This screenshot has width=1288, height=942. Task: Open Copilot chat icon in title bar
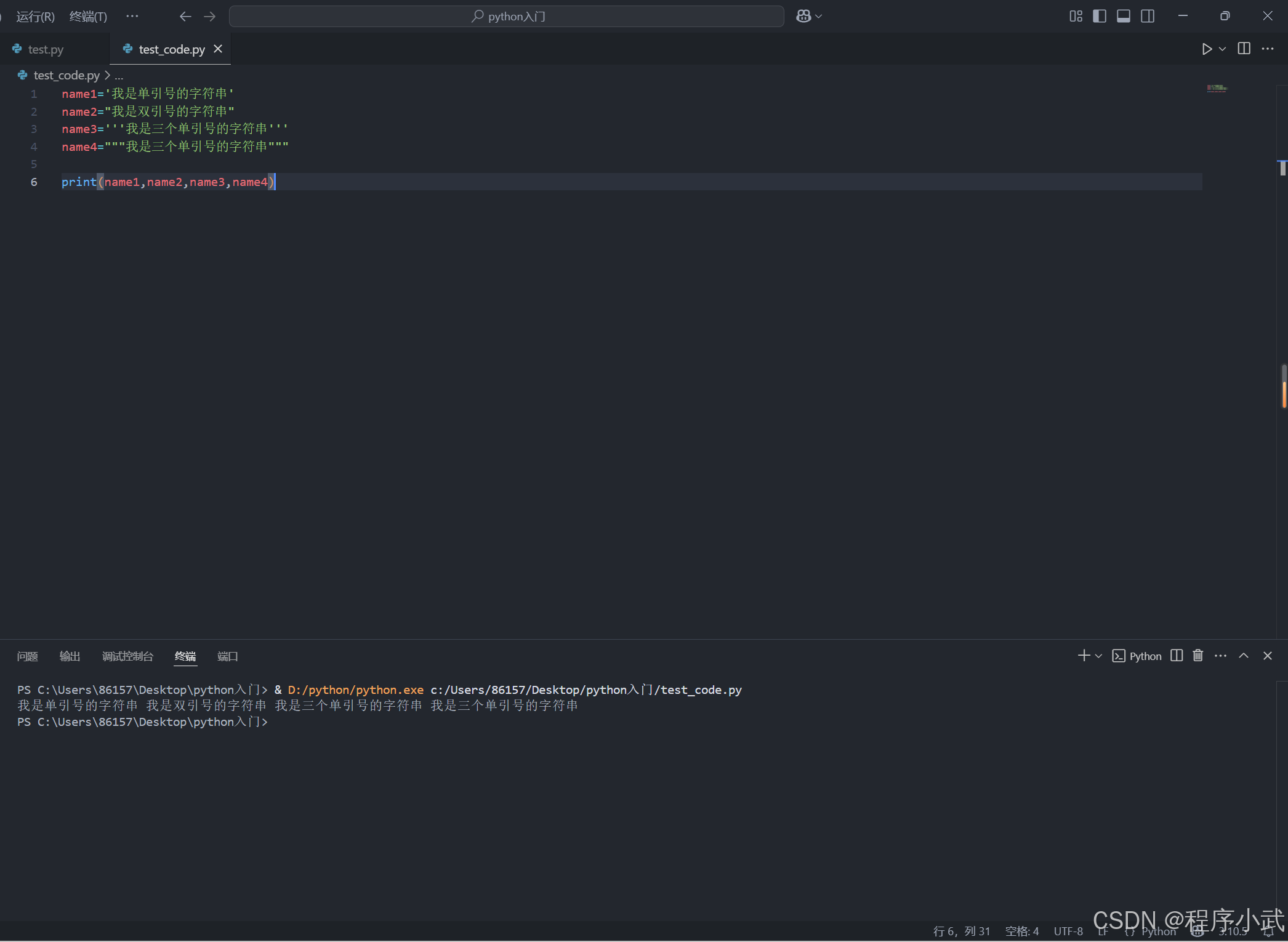coord(803,17)
